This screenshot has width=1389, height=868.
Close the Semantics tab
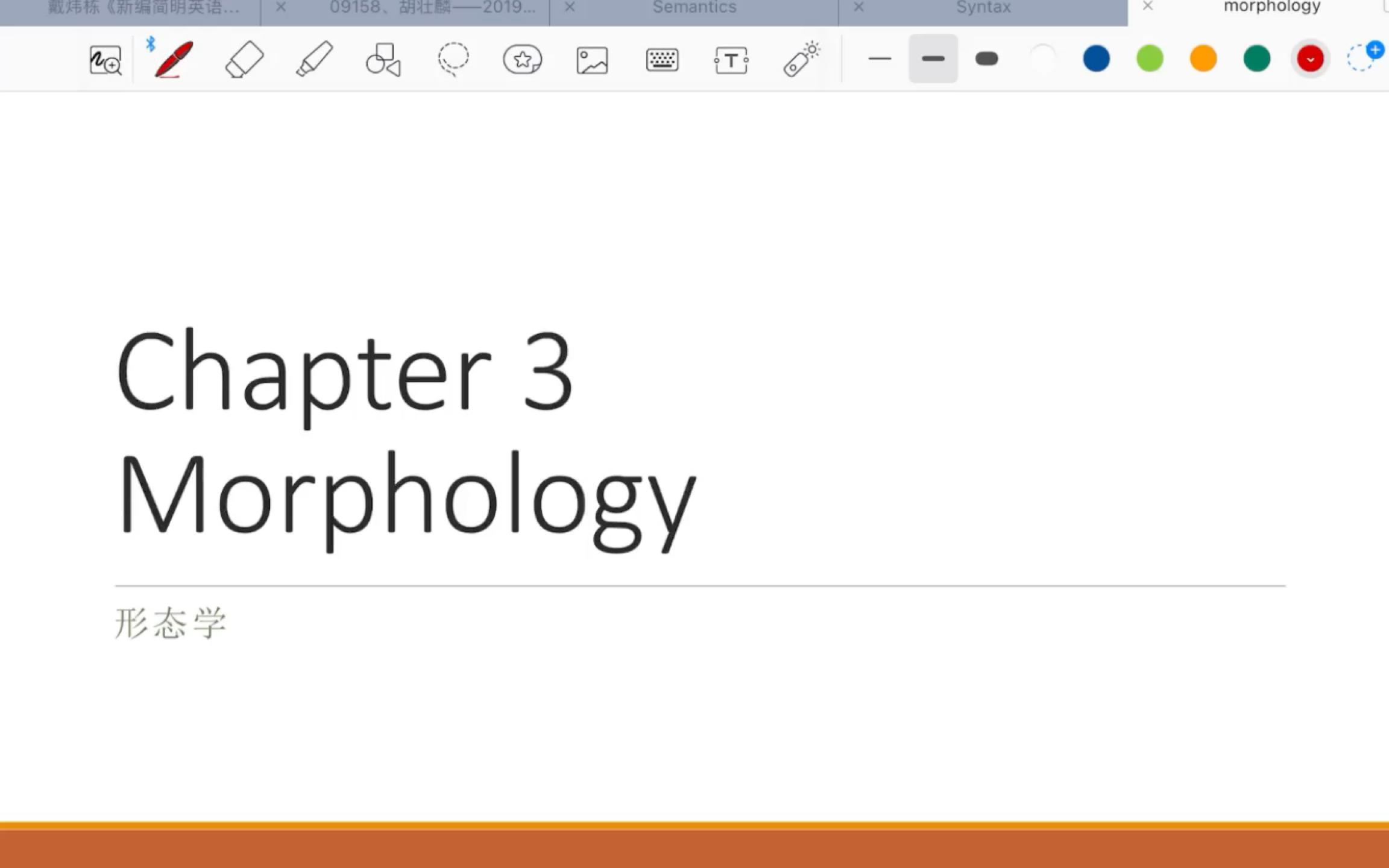(x=570, y=7)
